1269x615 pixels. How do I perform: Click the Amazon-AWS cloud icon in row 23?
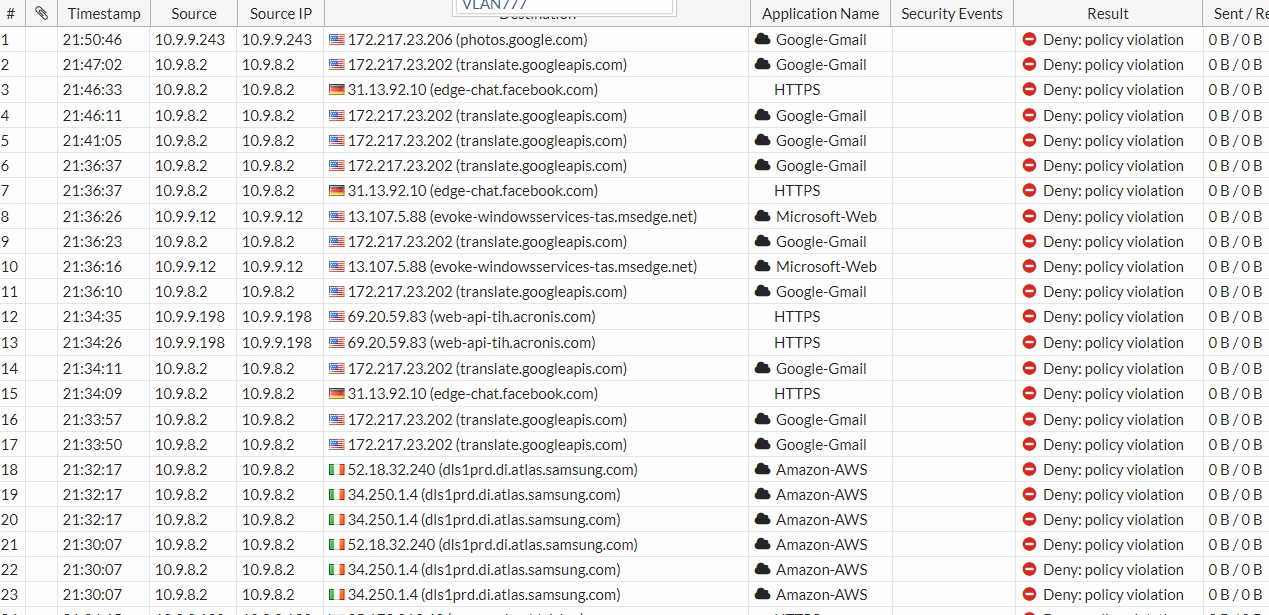[762, 594]
